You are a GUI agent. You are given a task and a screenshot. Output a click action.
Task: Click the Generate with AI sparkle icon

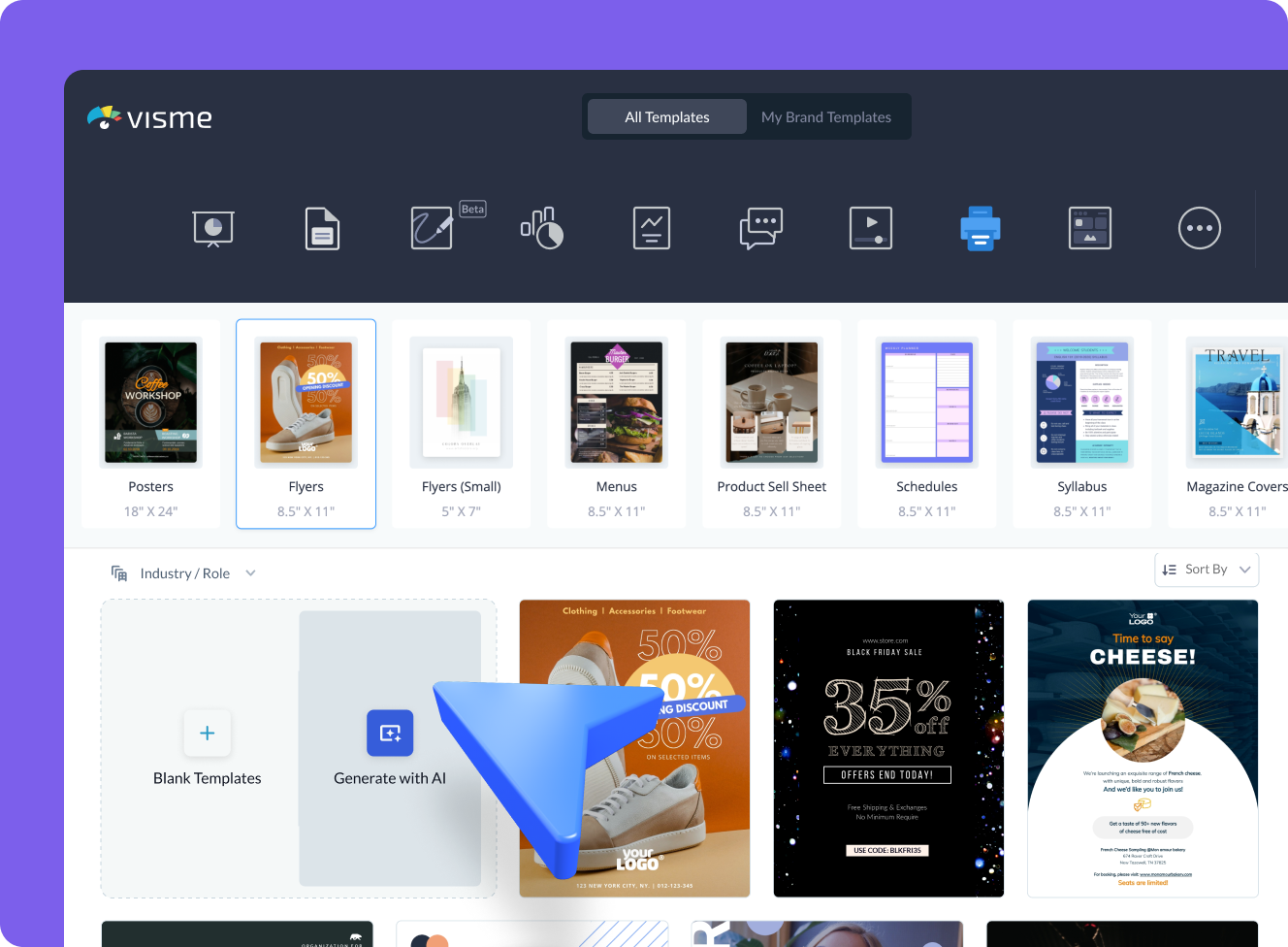point(390,734)
